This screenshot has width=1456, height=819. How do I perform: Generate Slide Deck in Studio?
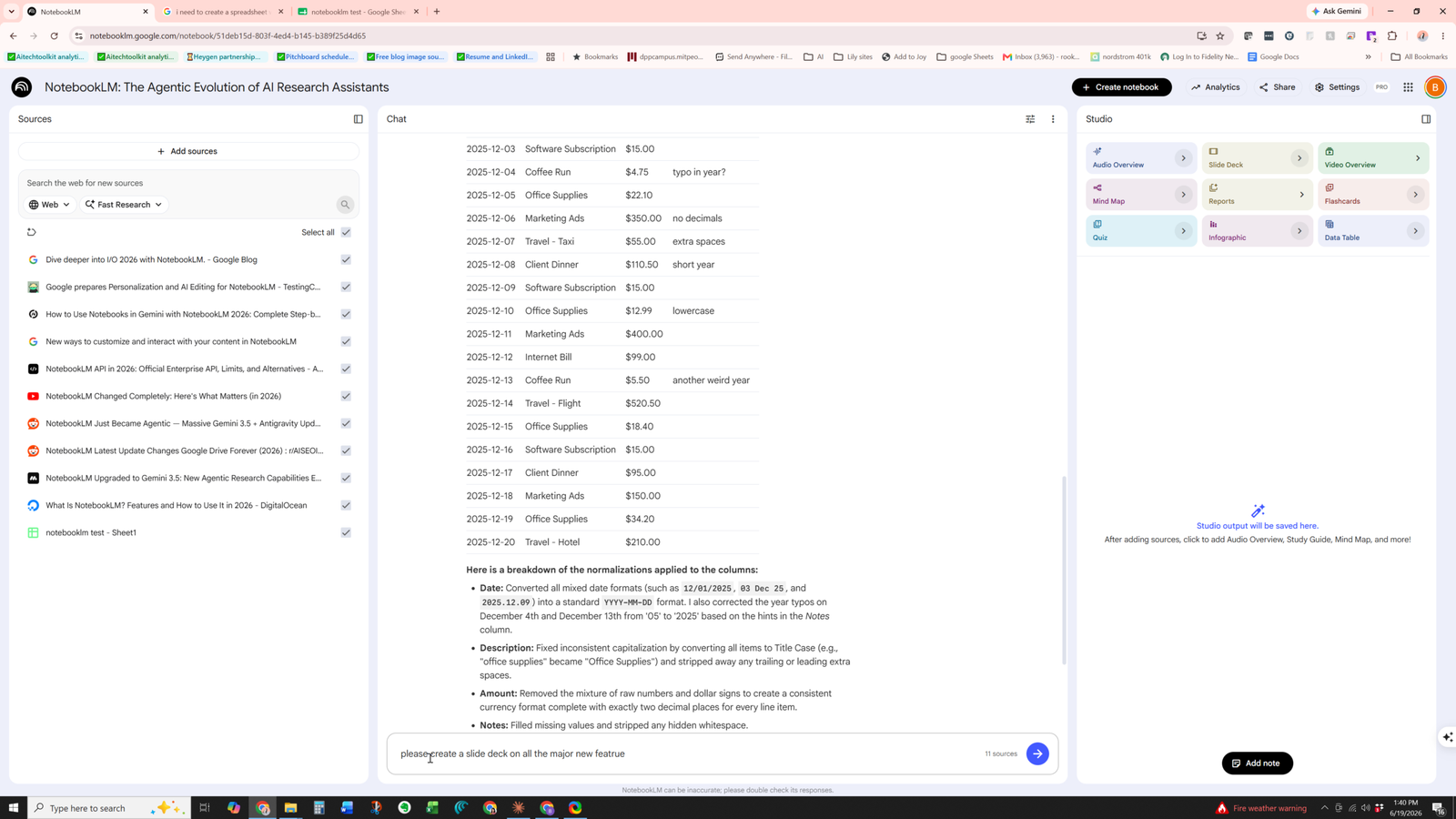tap(1257, 158)
